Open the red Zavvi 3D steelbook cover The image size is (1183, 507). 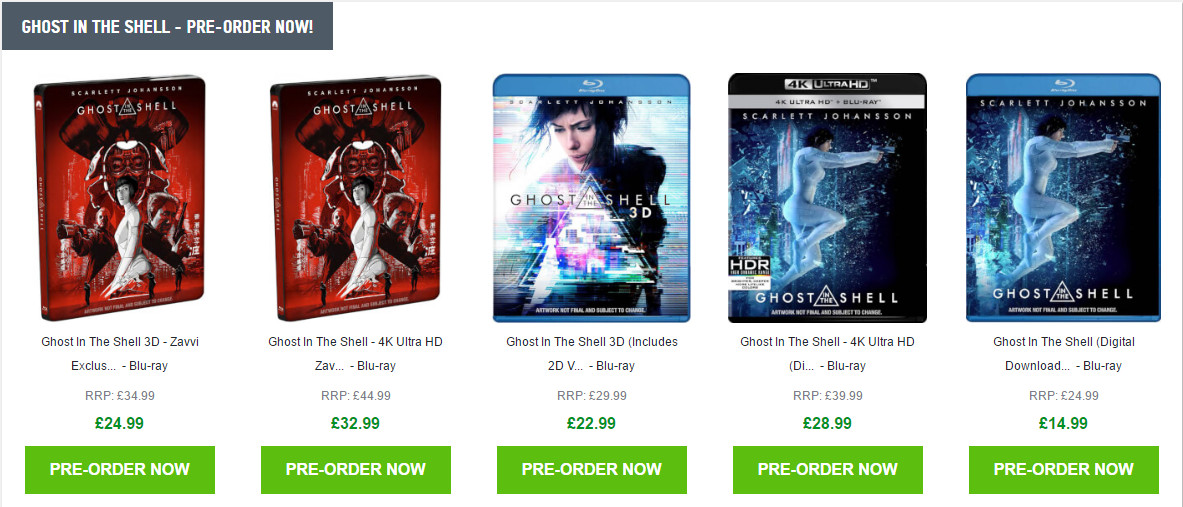[x=120, y=198]
